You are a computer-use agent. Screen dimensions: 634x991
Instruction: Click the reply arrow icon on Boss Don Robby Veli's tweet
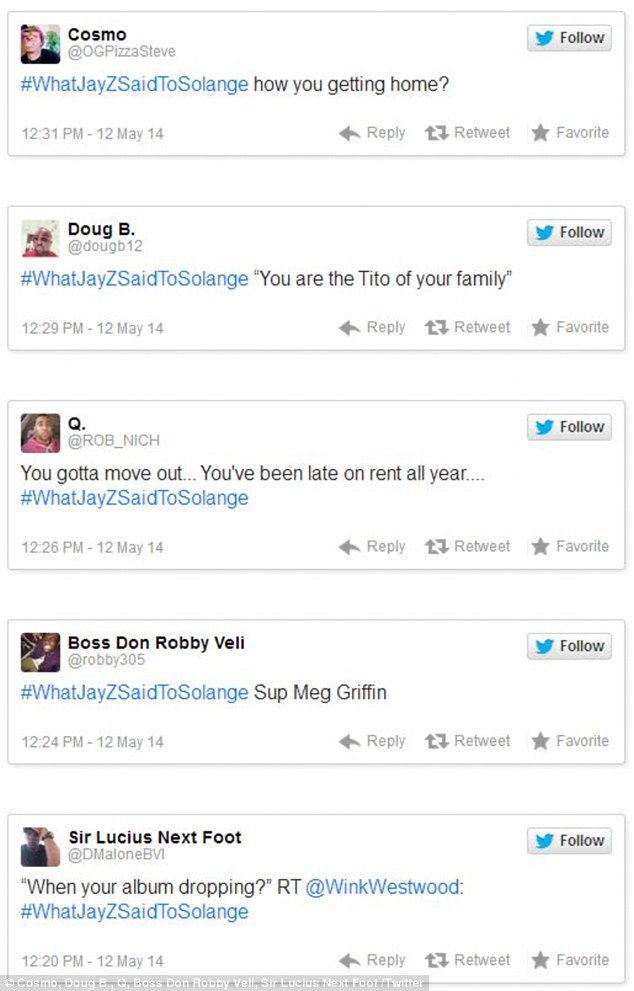click(x=349, y=741)
